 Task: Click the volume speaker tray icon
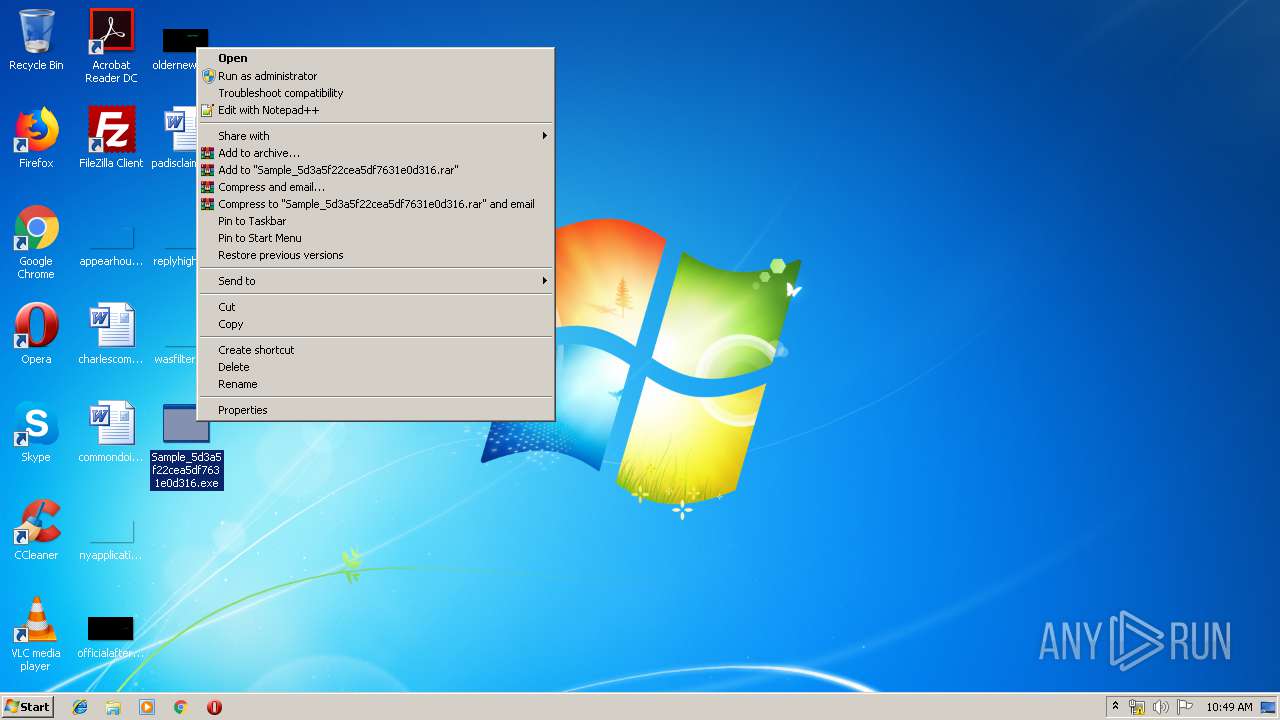click(x=1161, y=707)
